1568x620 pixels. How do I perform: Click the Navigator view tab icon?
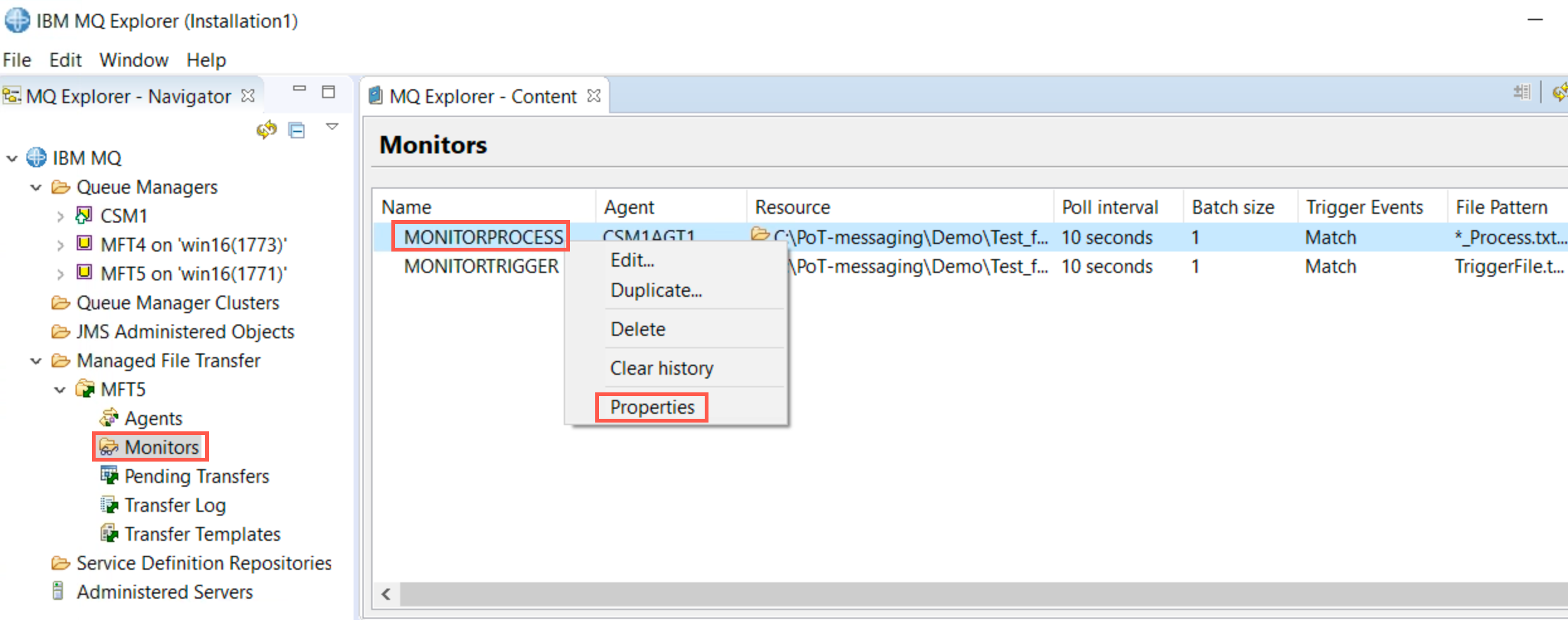[11, 96]
